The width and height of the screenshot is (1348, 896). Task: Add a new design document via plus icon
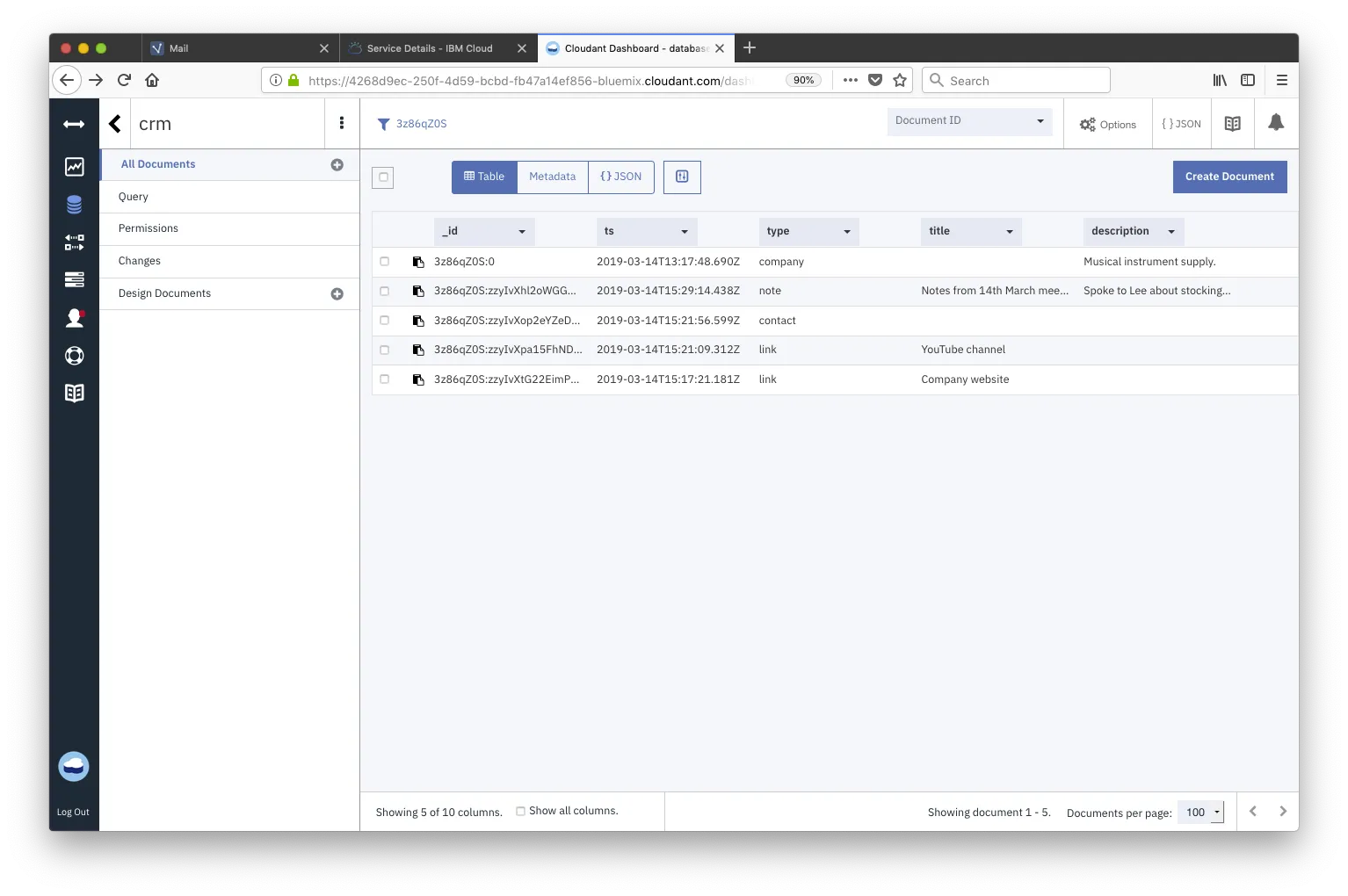337,294
